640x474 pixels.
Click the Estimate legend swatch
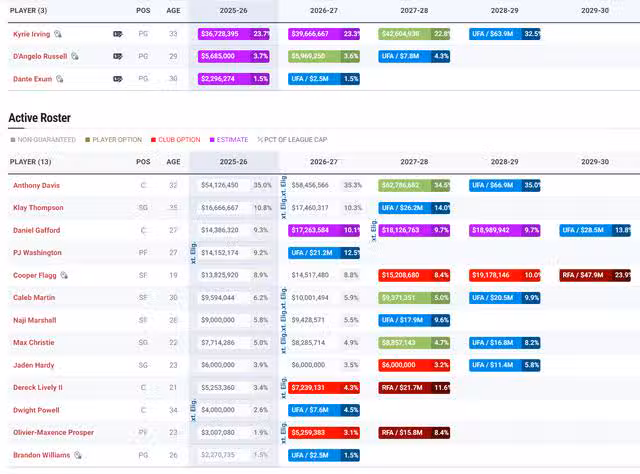(212, 140)
